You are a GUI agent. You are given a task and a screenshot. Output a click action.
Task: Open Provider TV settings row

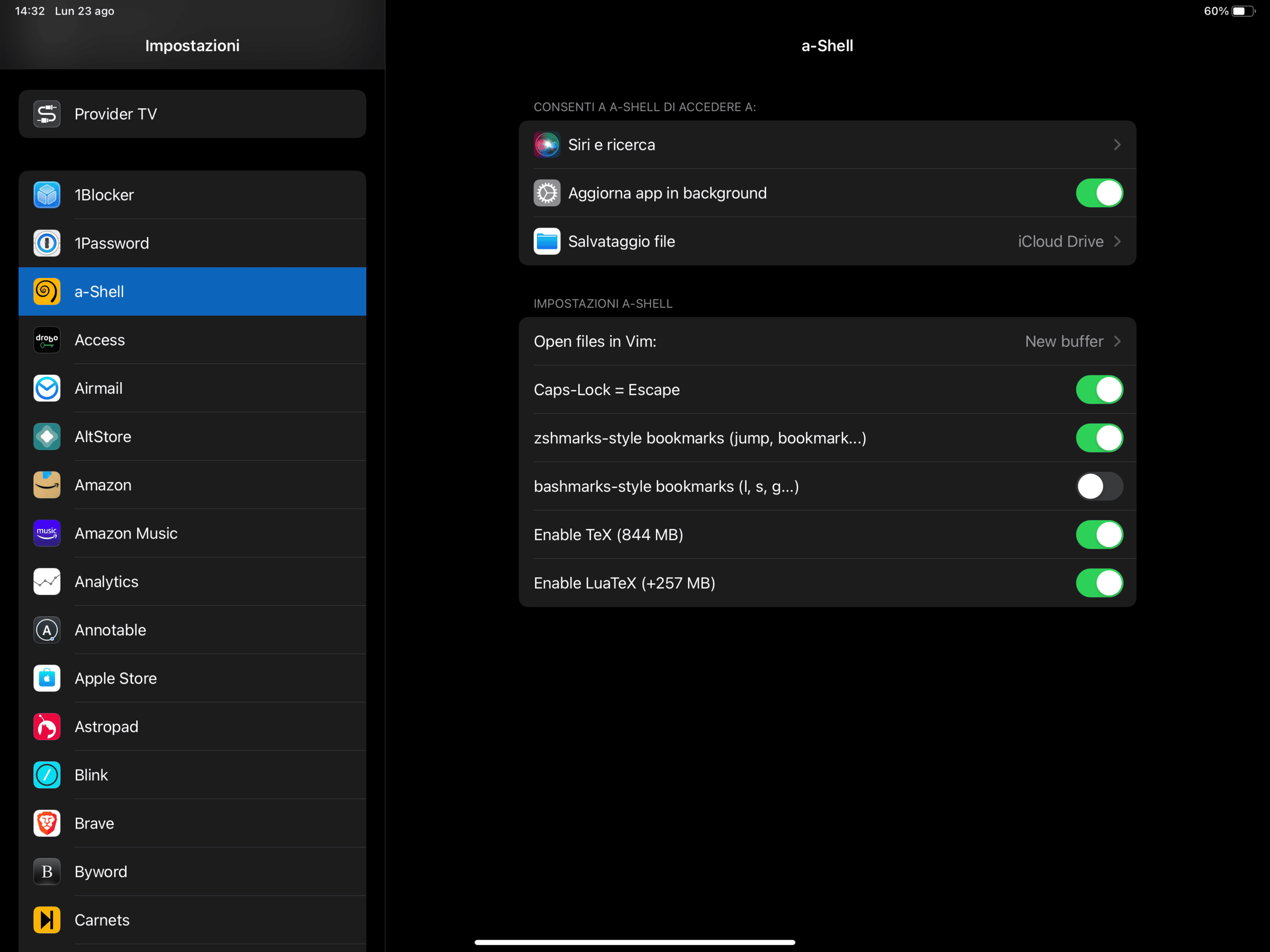[x=193, y=114]
